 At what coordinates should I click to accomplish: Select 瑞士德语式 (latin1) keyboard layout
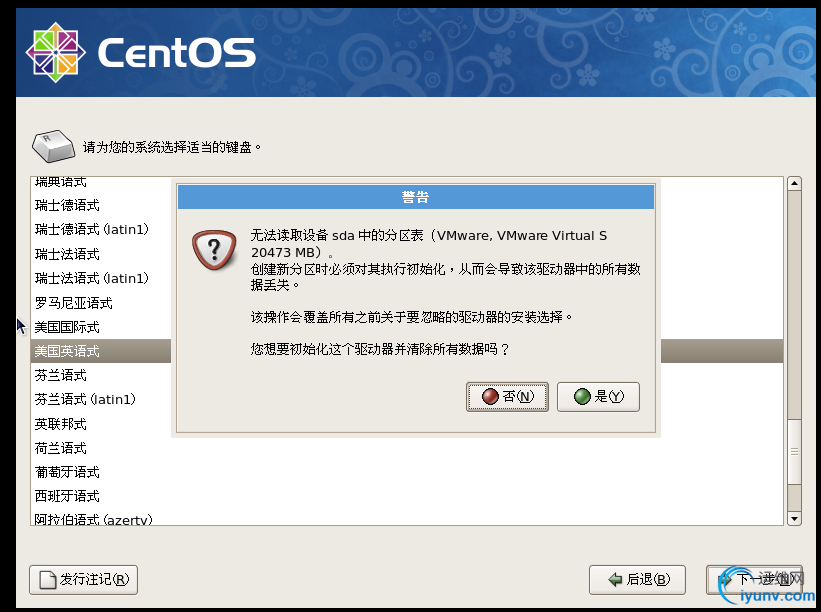coord(91,230)
